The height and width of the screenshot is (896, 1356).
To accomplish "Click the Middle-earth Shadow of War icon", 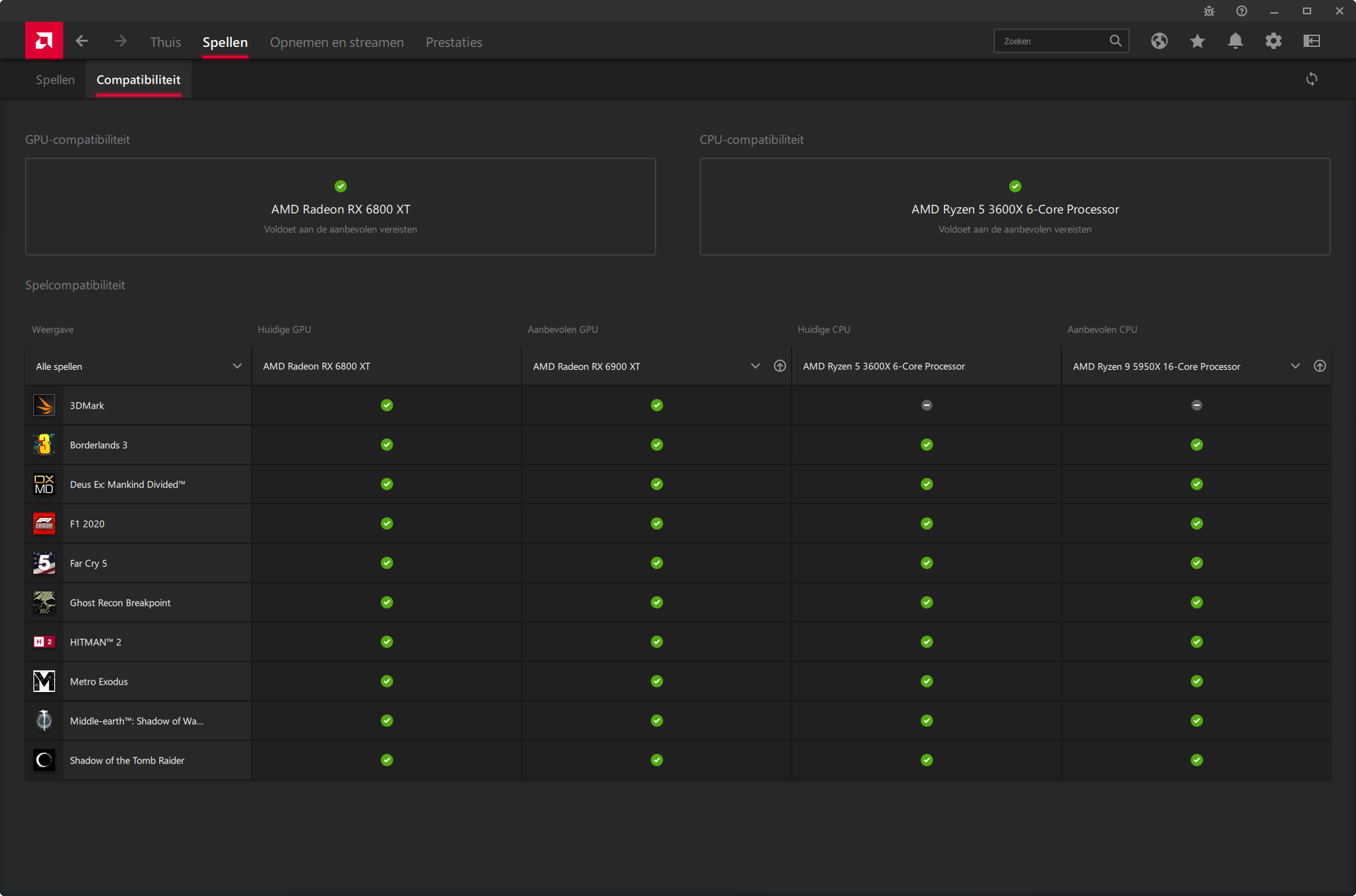I will [x=44, y=721].
